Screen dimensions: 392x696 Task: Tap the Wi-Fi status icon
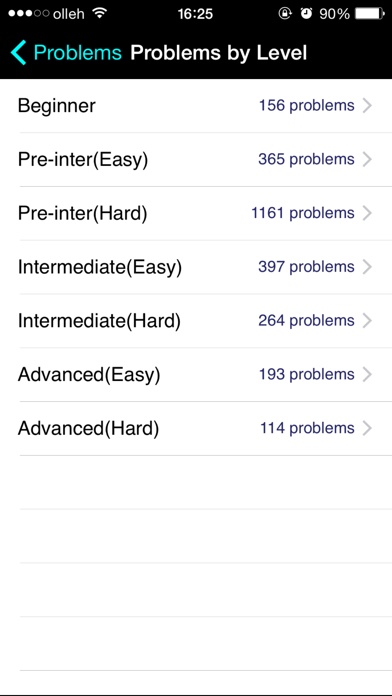[x=100, y=13]
